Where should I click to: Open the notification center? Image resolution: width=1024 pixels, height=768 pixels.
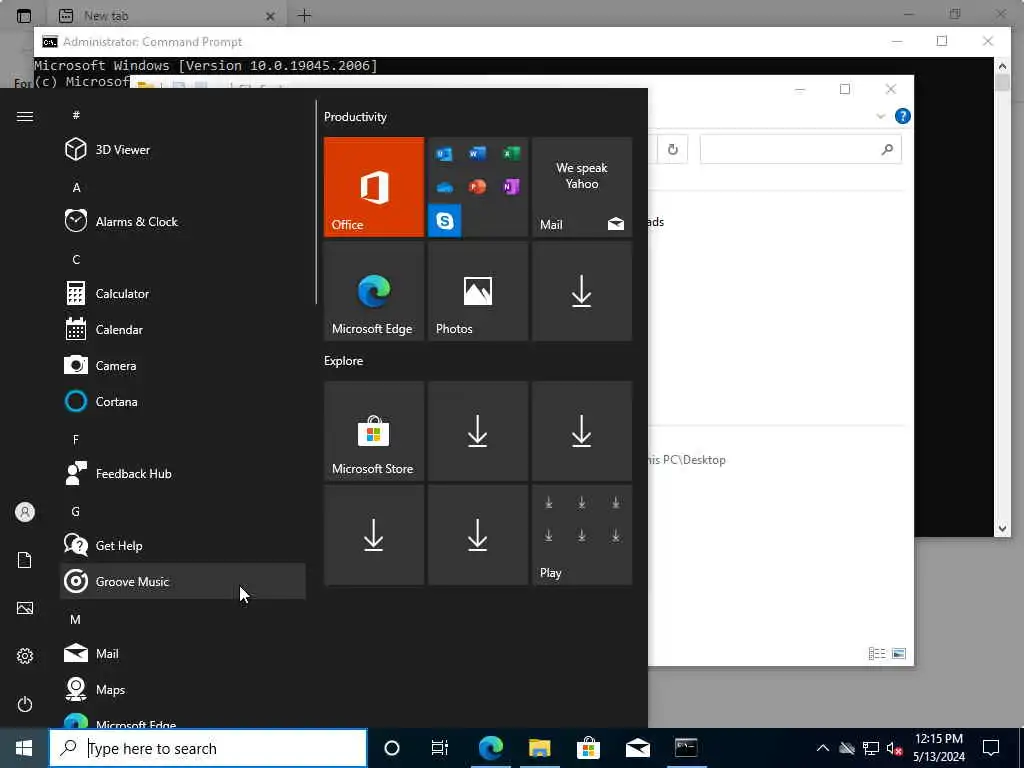pos(991,748)
